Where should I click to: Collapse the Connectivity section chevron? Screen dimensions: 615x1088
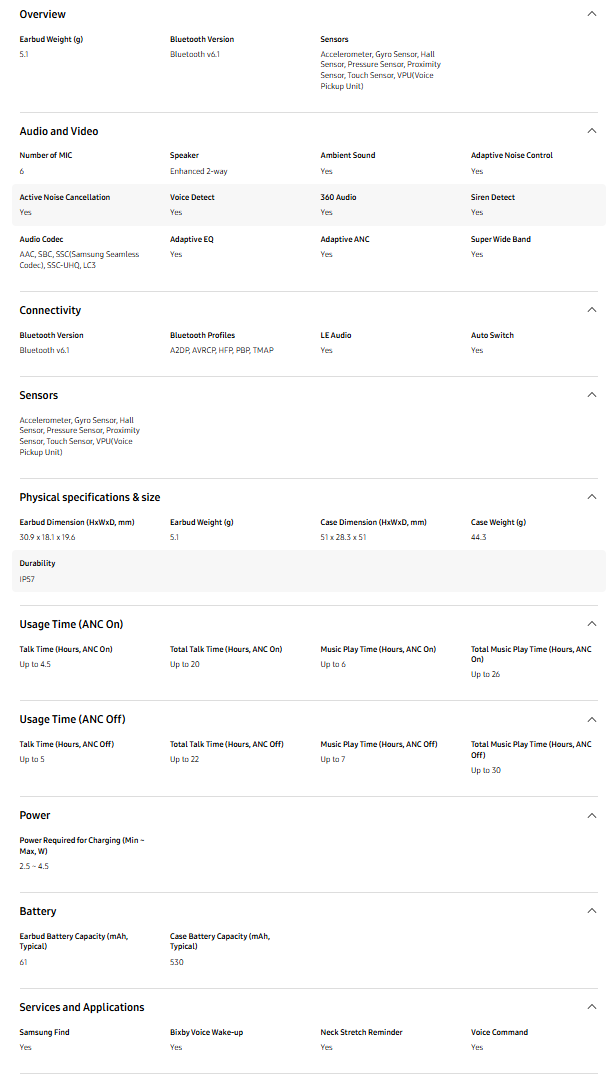point(591,310)
